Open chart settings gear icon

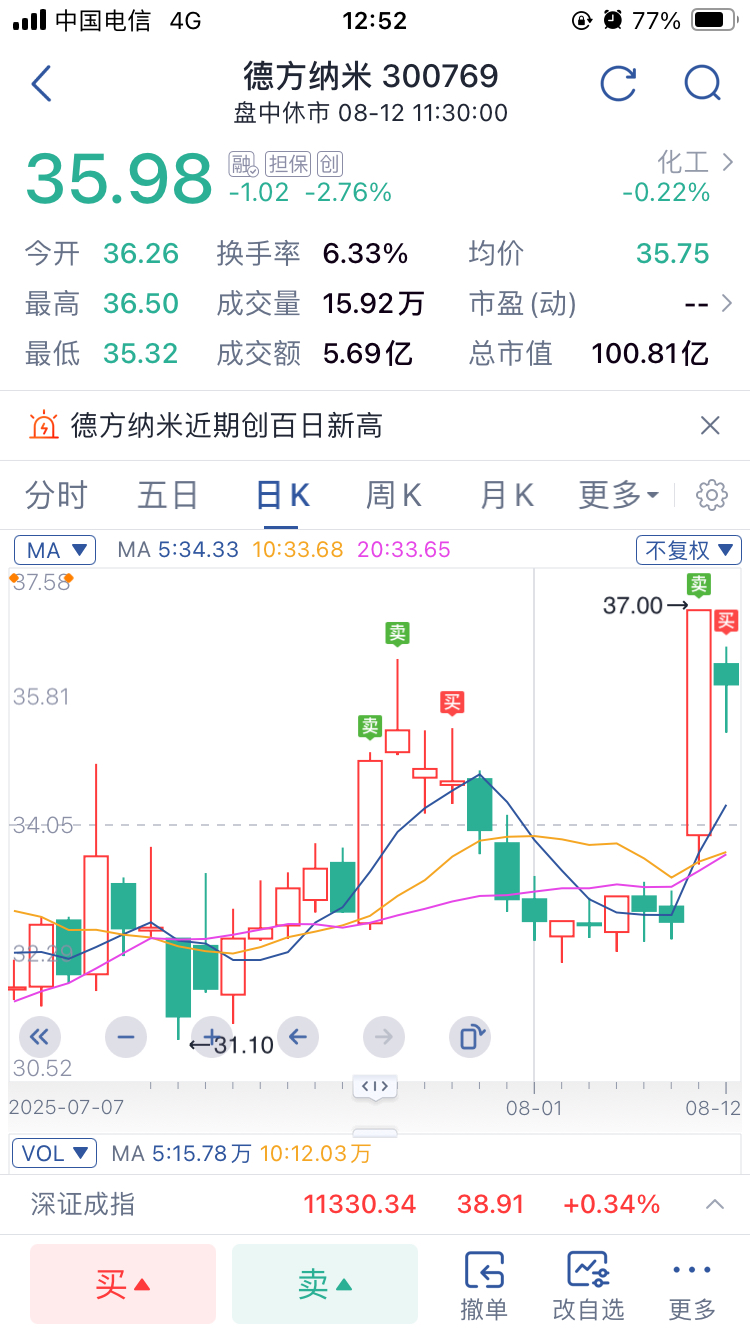[712, 494]
